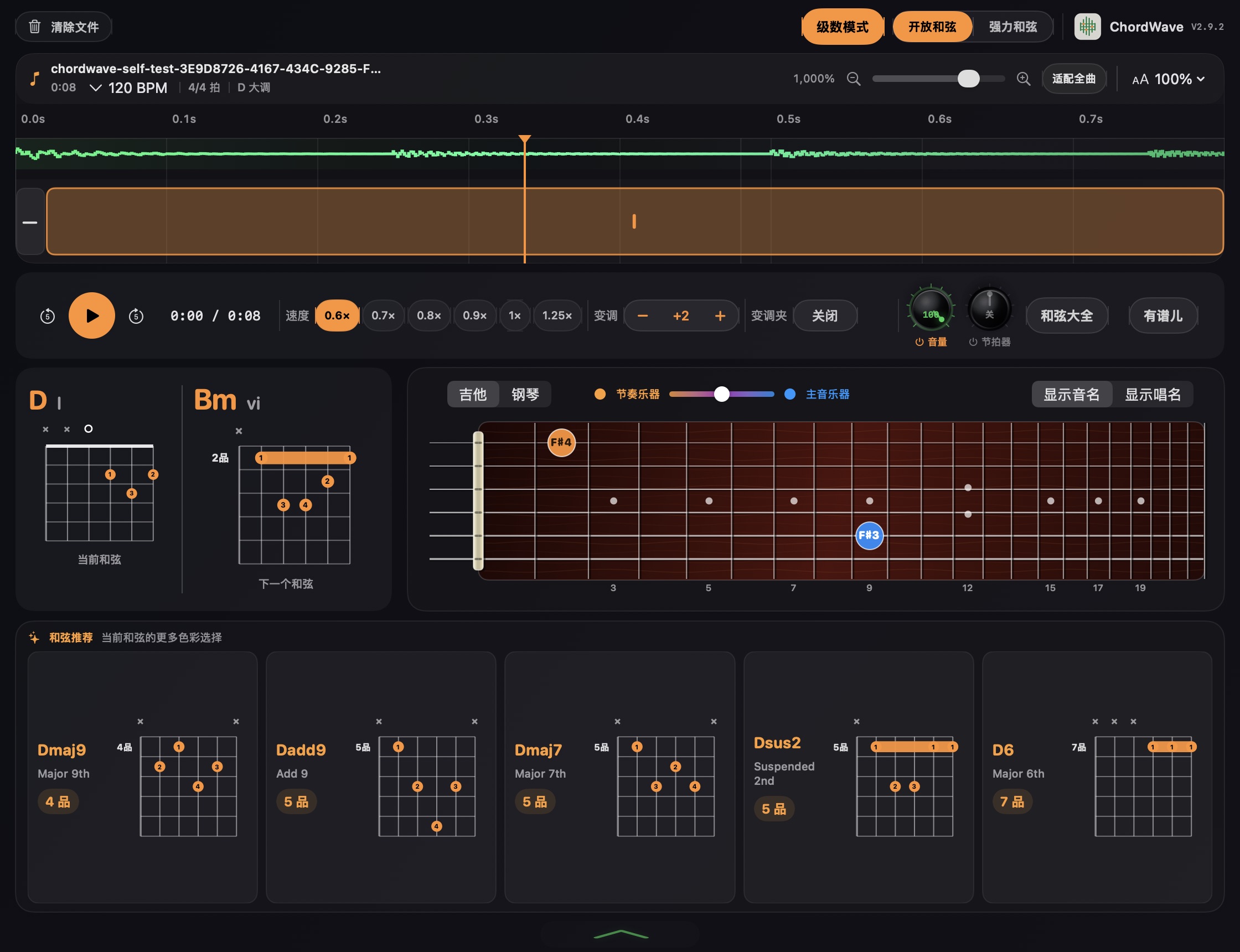1240x952 pixels.
Task: Click the AA text size icon
Action: (x=1140, y=79)
